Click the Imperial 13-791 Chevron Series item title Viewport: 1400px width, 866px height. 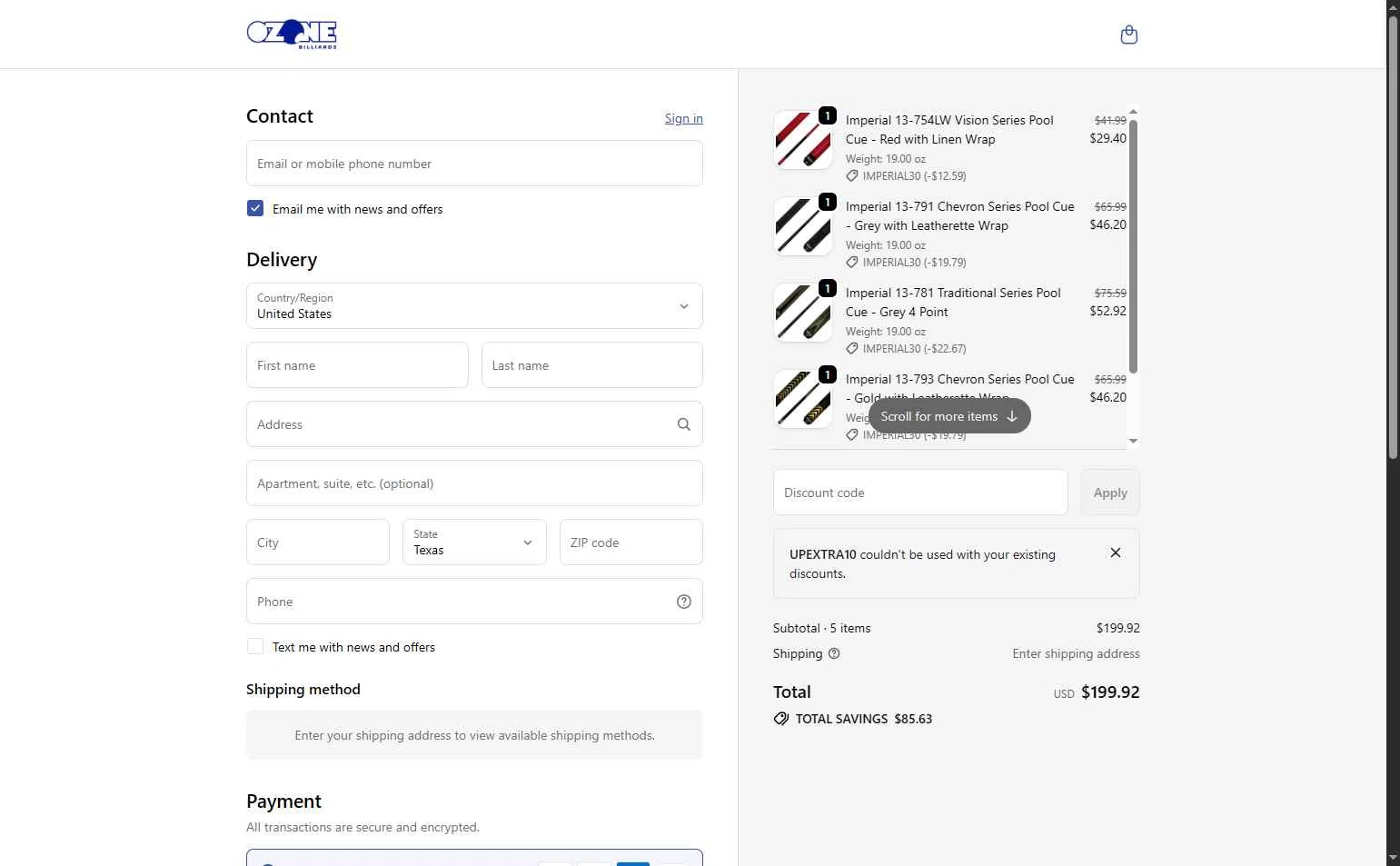(x=959, y=216)
